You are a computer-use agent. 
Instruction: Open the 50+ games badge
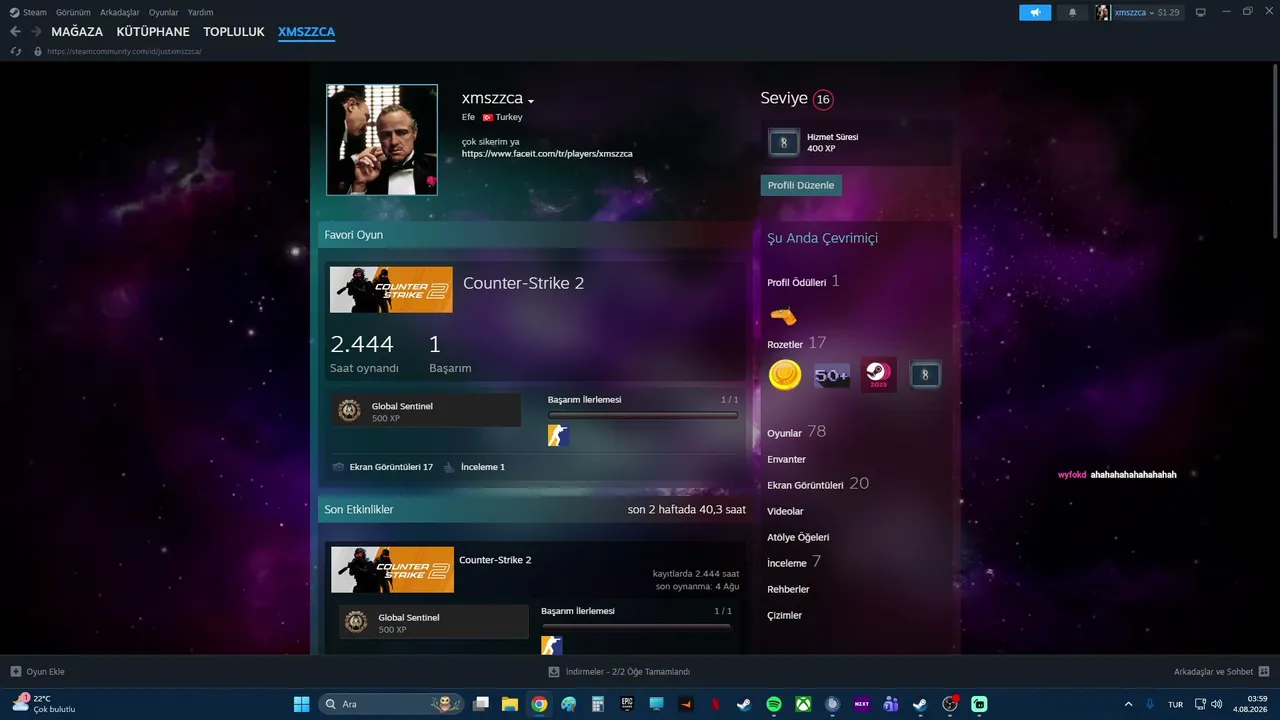coord(832,375)
